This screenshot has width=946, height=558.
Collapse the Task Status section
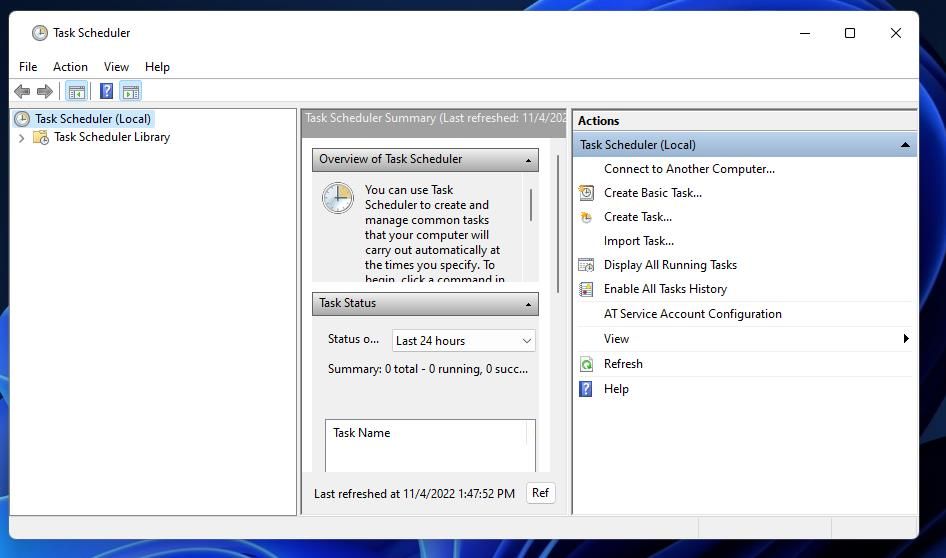coord(529,304)
